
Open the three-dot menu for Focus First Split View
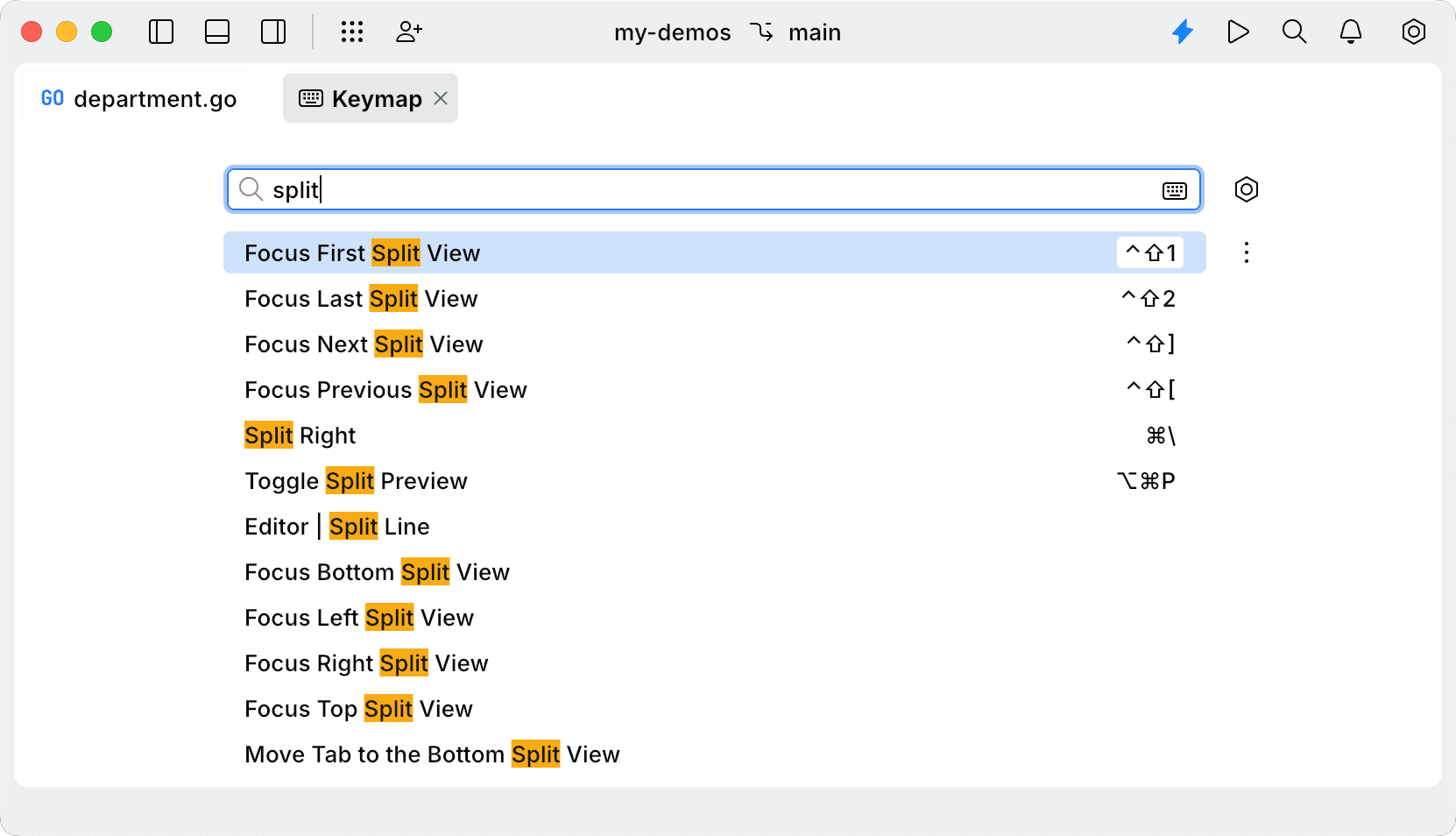tap(1246, 252)
